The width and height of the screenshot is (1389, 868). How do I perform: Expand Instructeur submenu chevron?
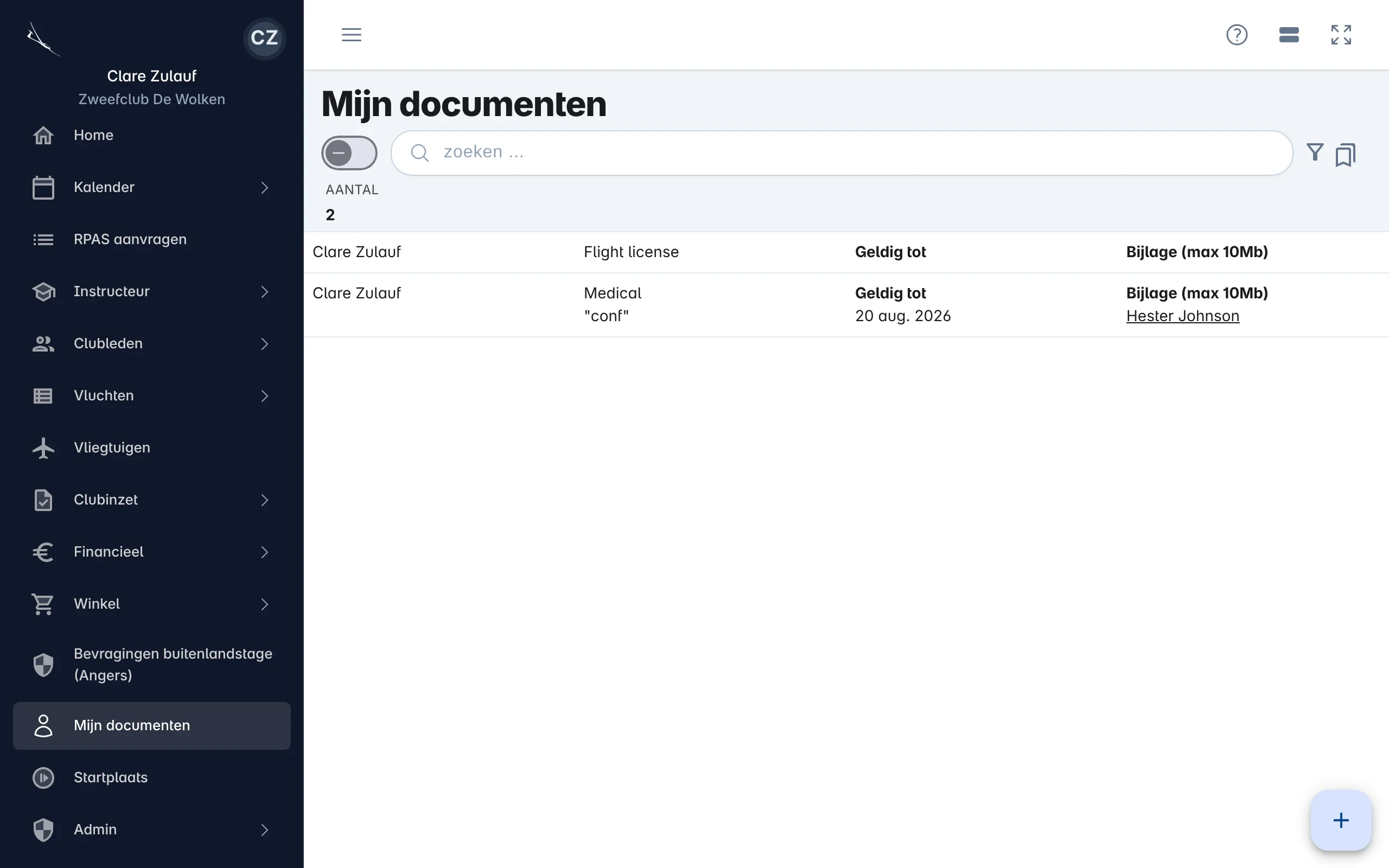pyautogui.click(x=264, y=292)
